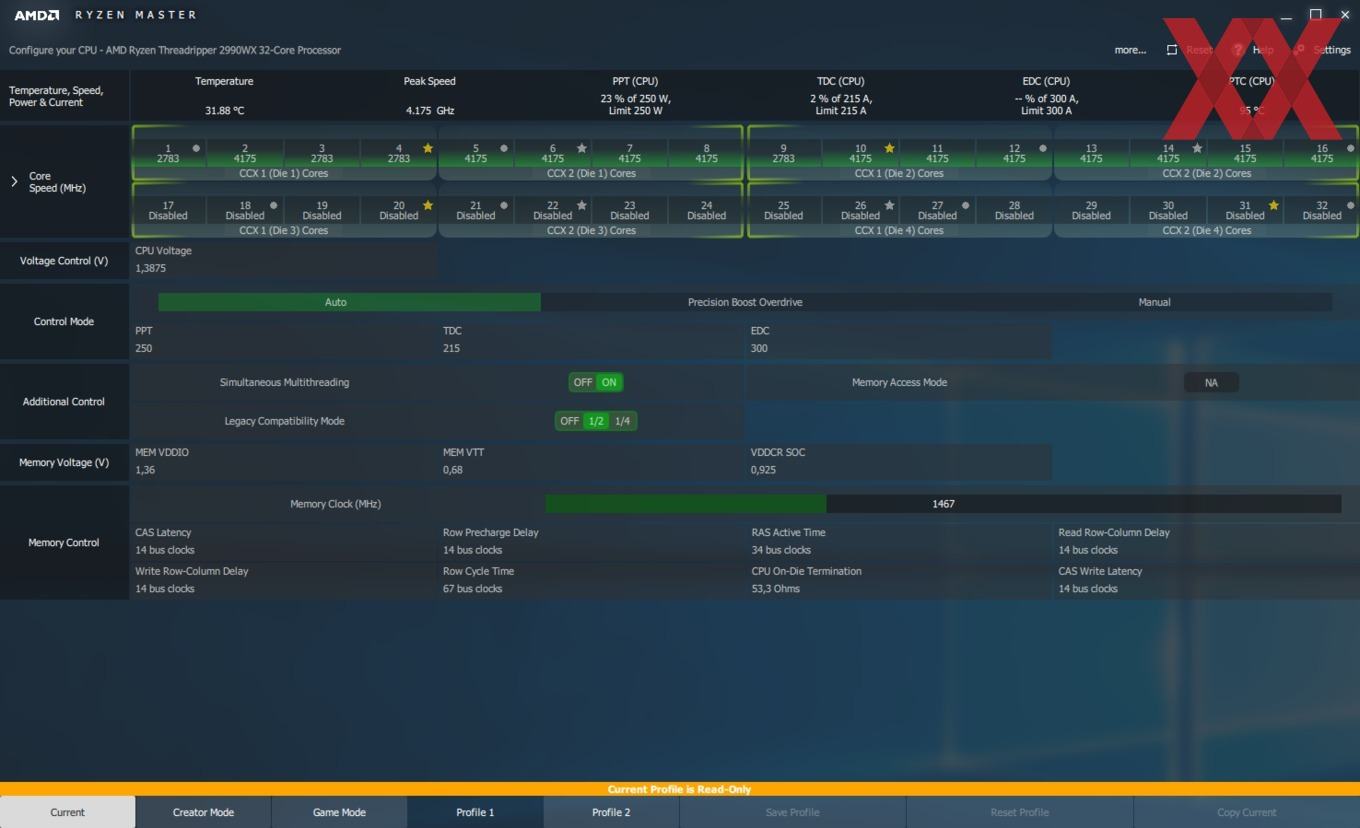Image resolution: width=1360 pixels, height=828 pixels.
Task: Click the PPT (CPU) 23 % of 250 W reading
Action: [x=635, y=99]
